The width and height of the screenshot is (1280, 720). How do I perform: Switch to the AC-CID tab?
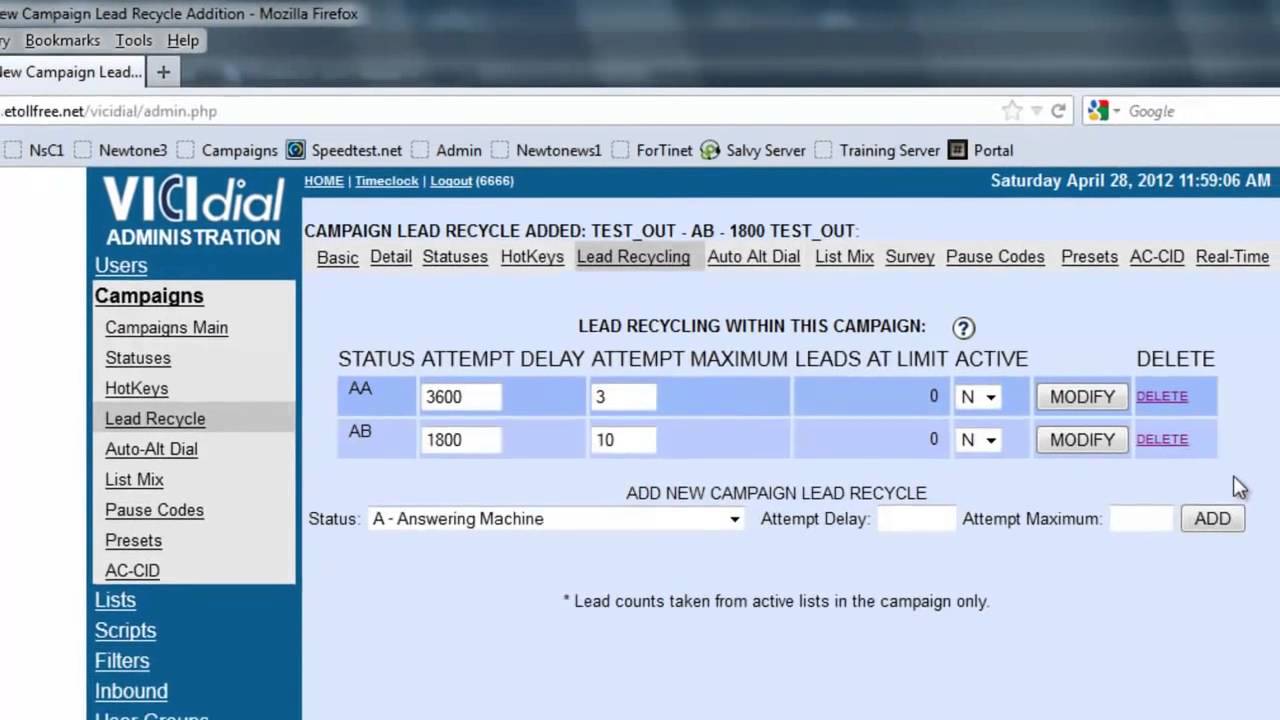tap(1157, 257)
